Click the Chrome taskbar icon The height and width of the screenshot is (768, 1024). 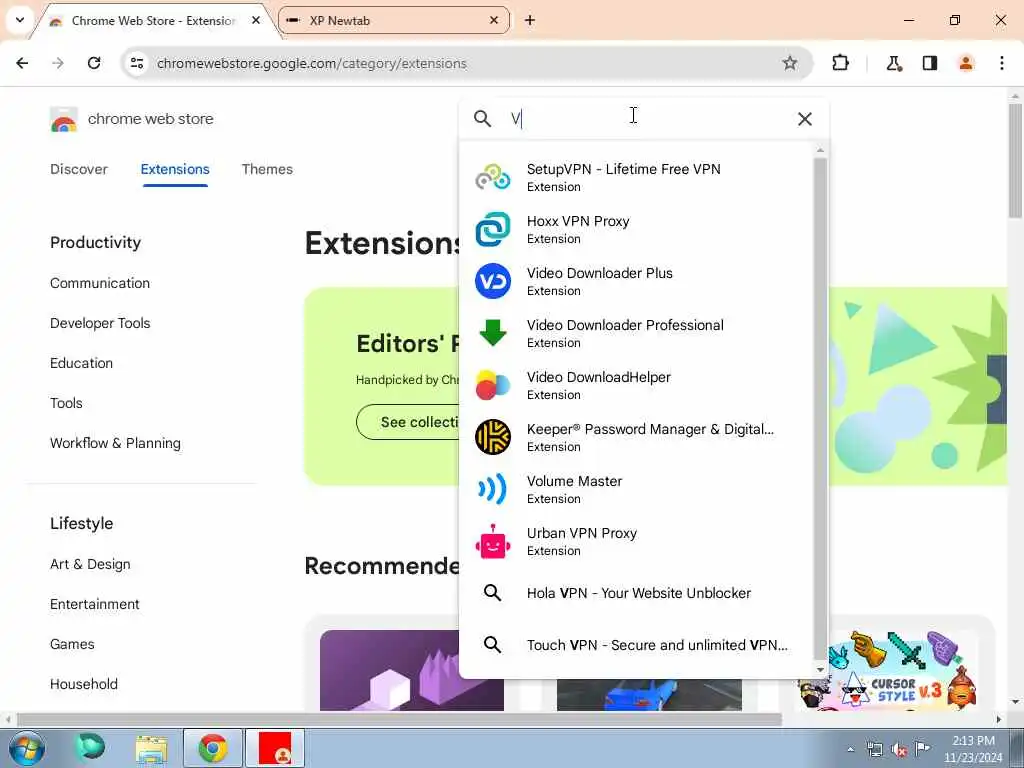click(x=212, y=748)
